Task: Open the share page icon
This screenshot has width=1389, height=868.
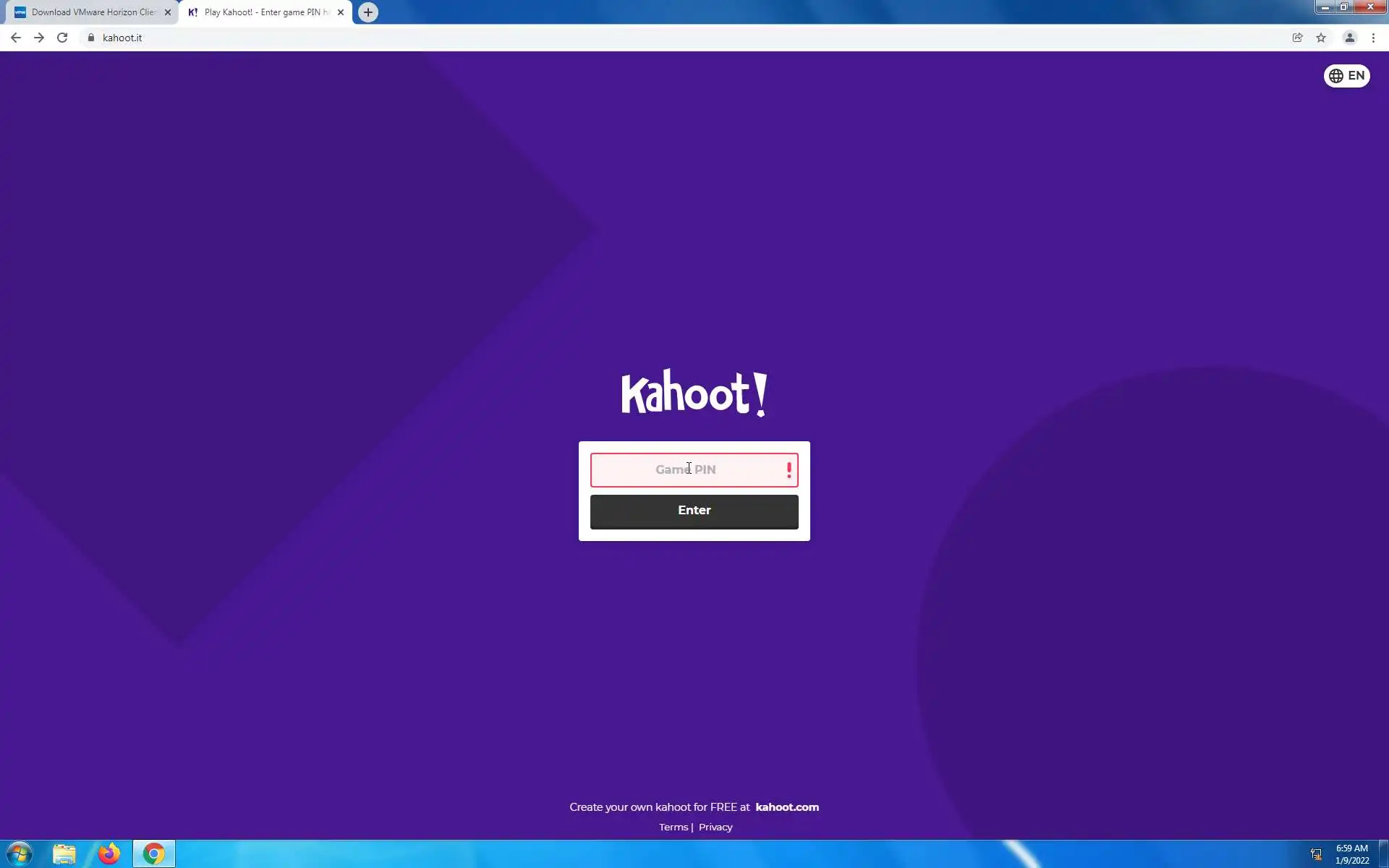Action: (x=1297, y=38)
